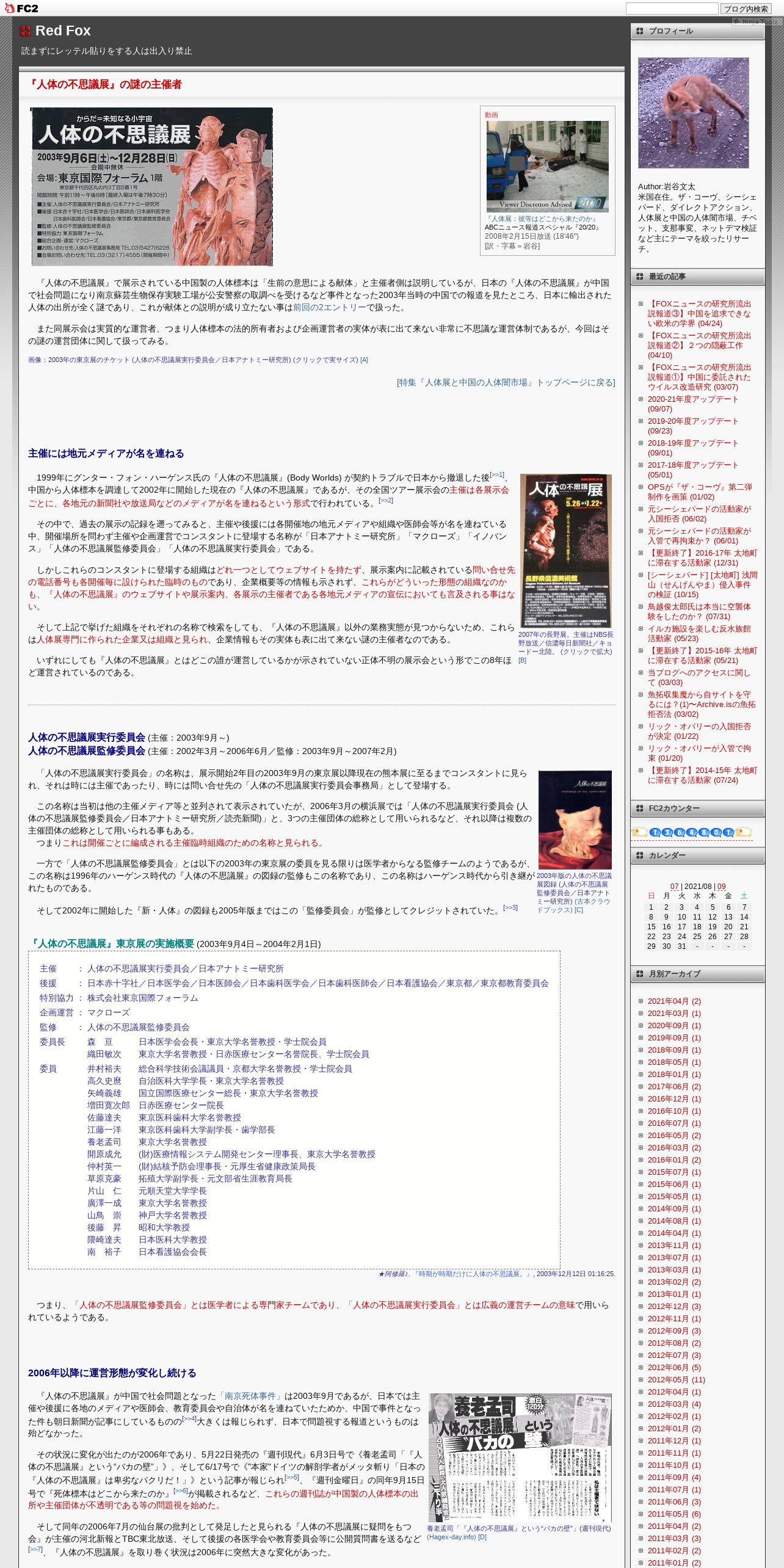Focus the blog search input field
Viewport: 784px width, 1568px height.
(672, 9)
